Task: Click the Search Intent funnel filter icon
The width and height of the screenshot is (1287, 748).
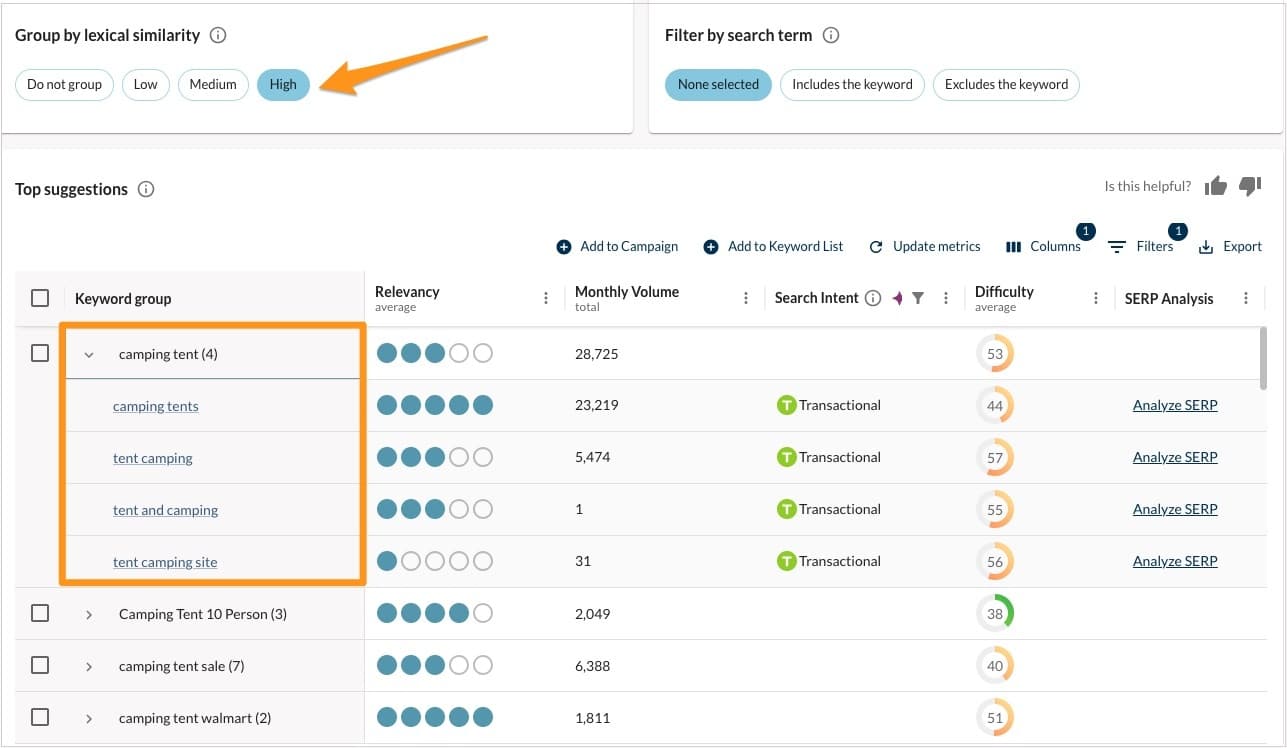Action: click(918, 298)
